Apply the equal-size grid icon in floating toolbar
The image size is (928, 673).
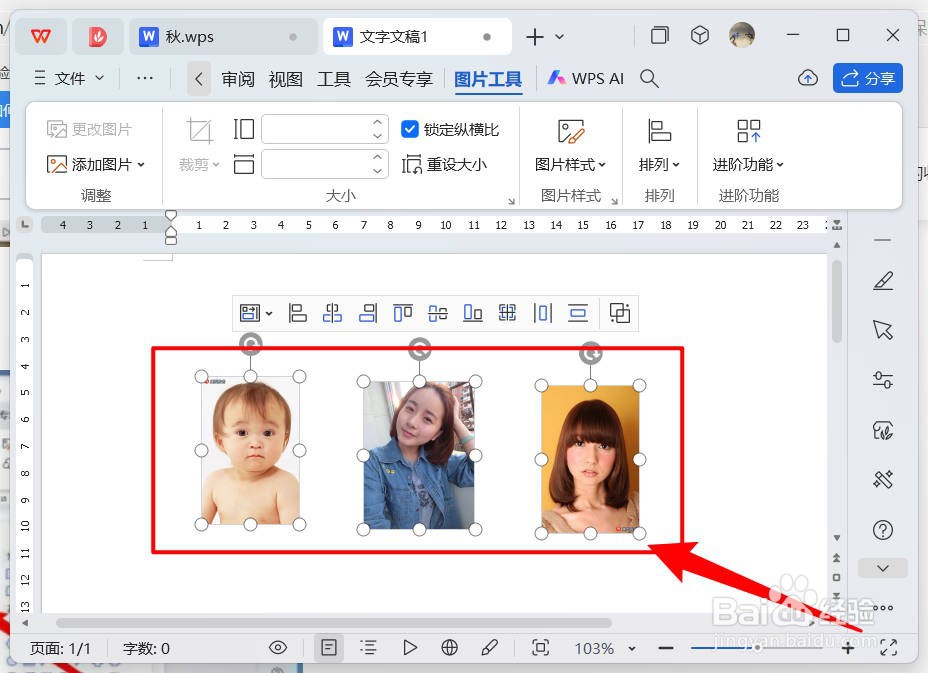pyautogui.click(x=507, y=313)
